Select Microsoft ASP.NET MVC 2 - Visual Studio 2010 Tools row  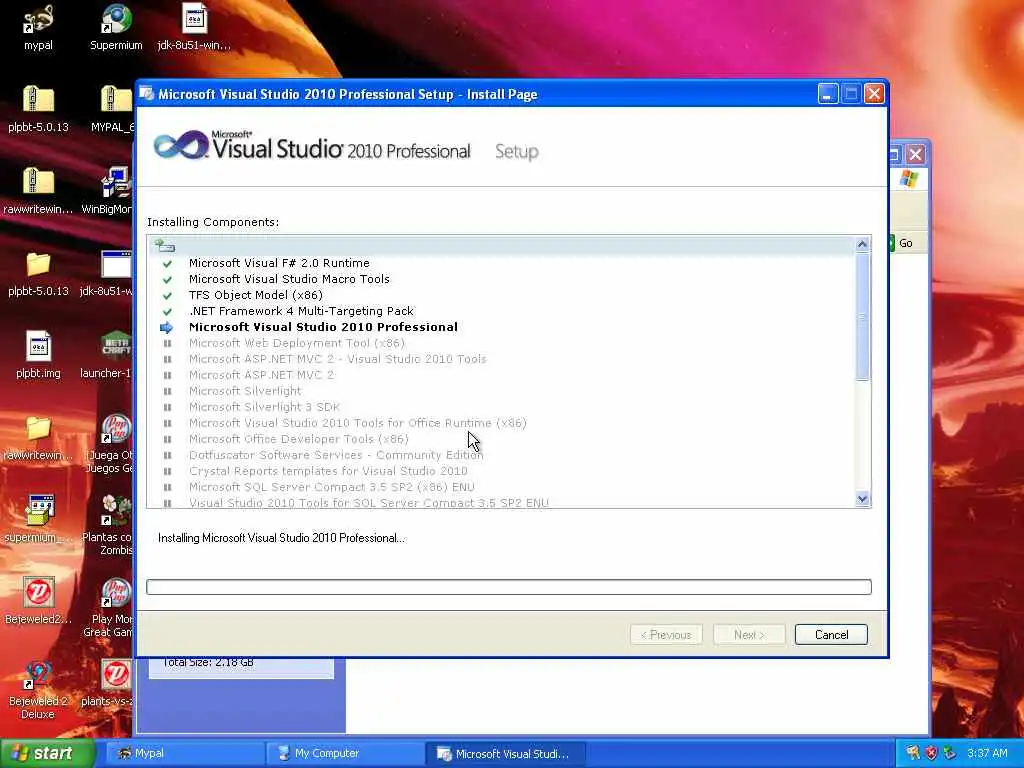(x=502, y=359)
